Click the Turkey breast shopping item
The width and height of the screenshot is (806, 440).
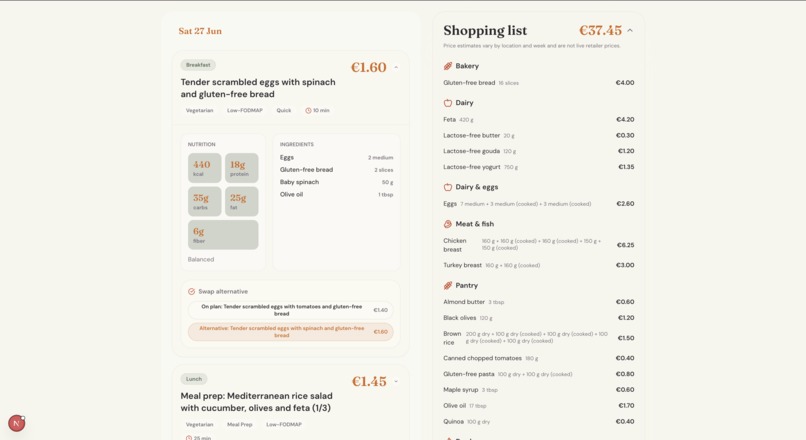[x=539, y=265]
